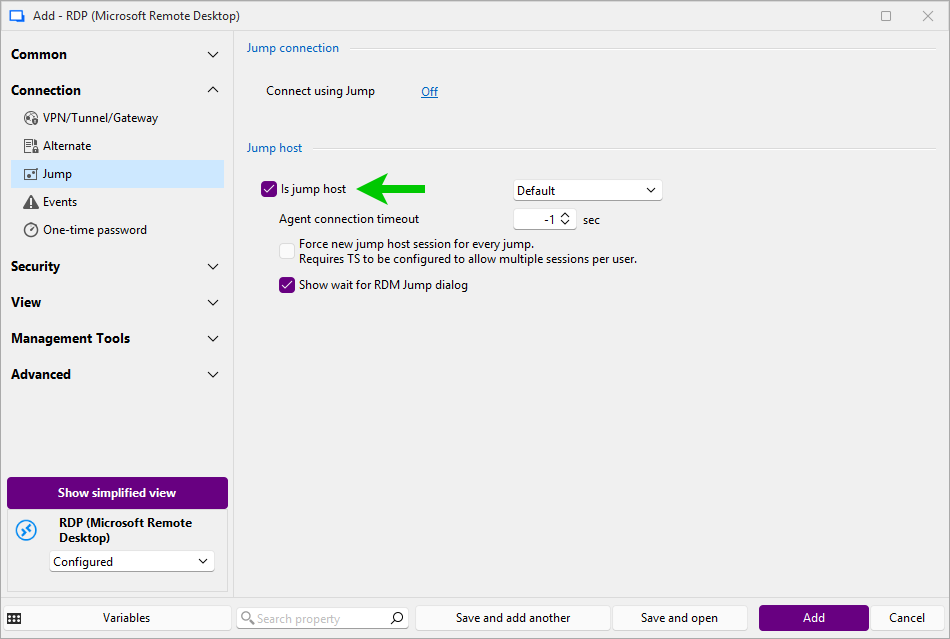Image resolution: width=950 pixels, height=639 pixels.
Task: Expand the Security section
Action: [116, 266]
